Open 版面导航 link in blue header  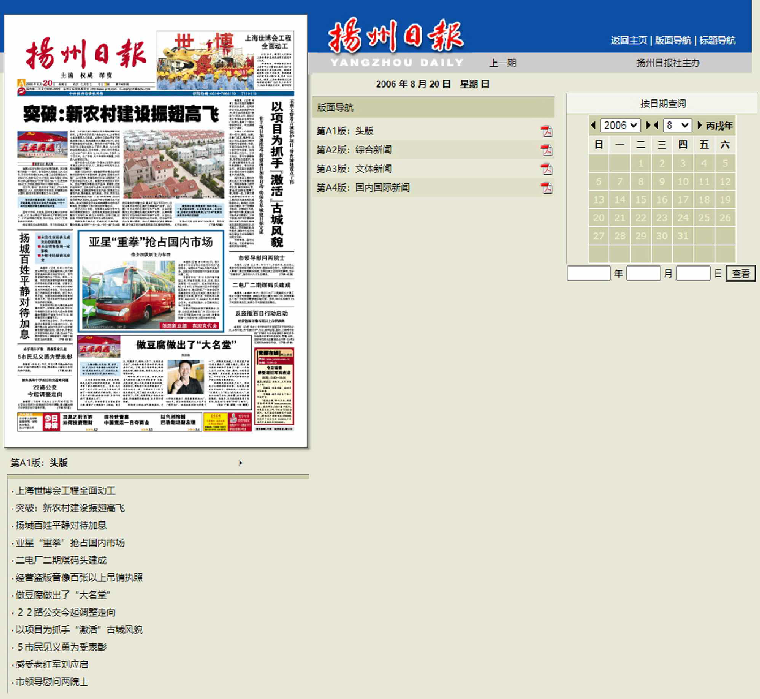[673, 41]
